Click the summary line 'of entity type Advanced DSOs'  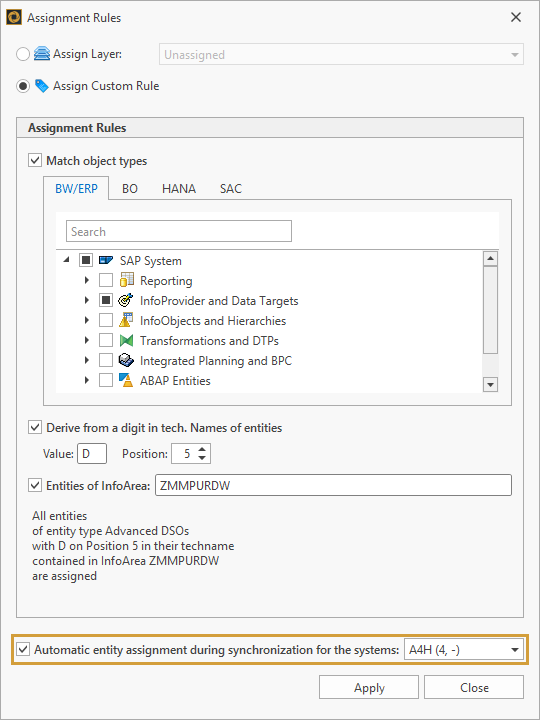pyautogui.click(x=111, y=531)
